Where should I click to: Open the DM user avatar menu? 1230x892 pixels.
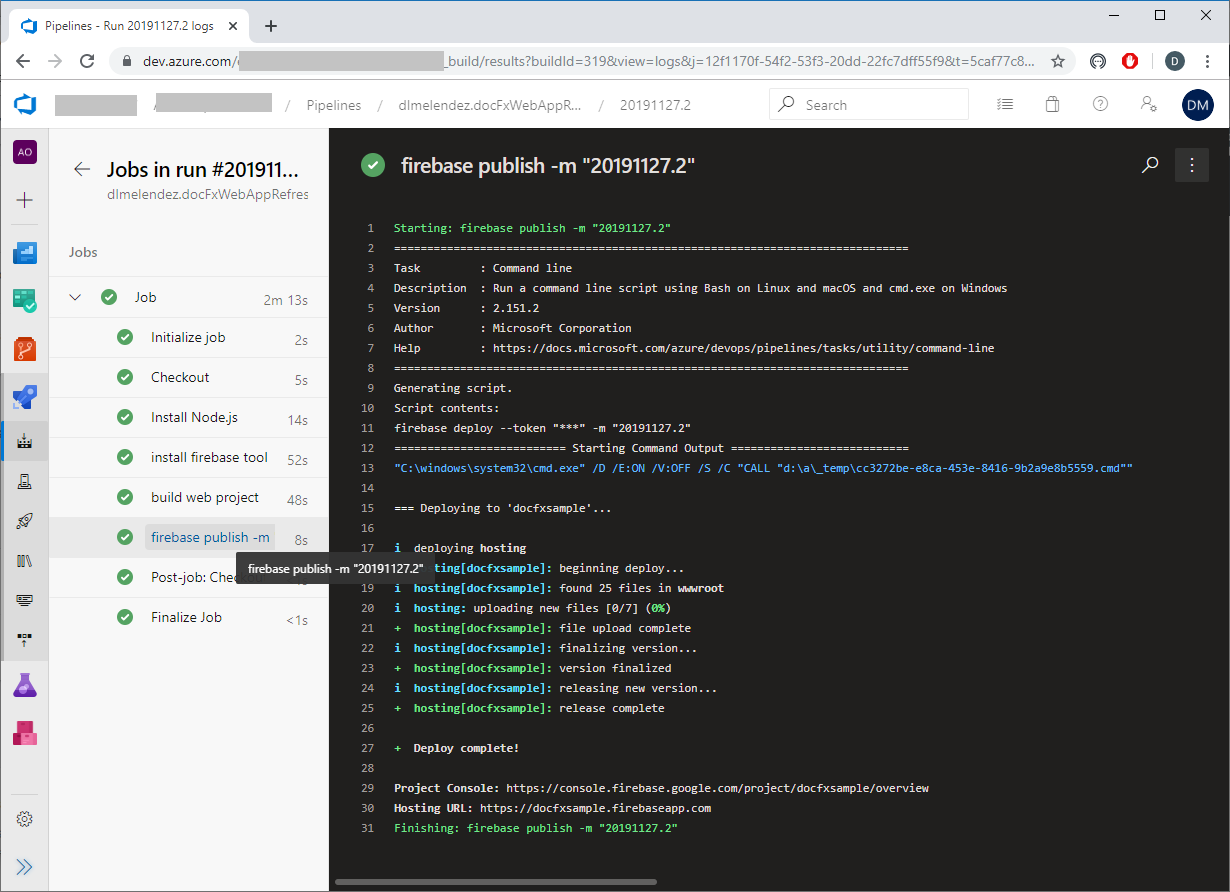point(1197,104)
